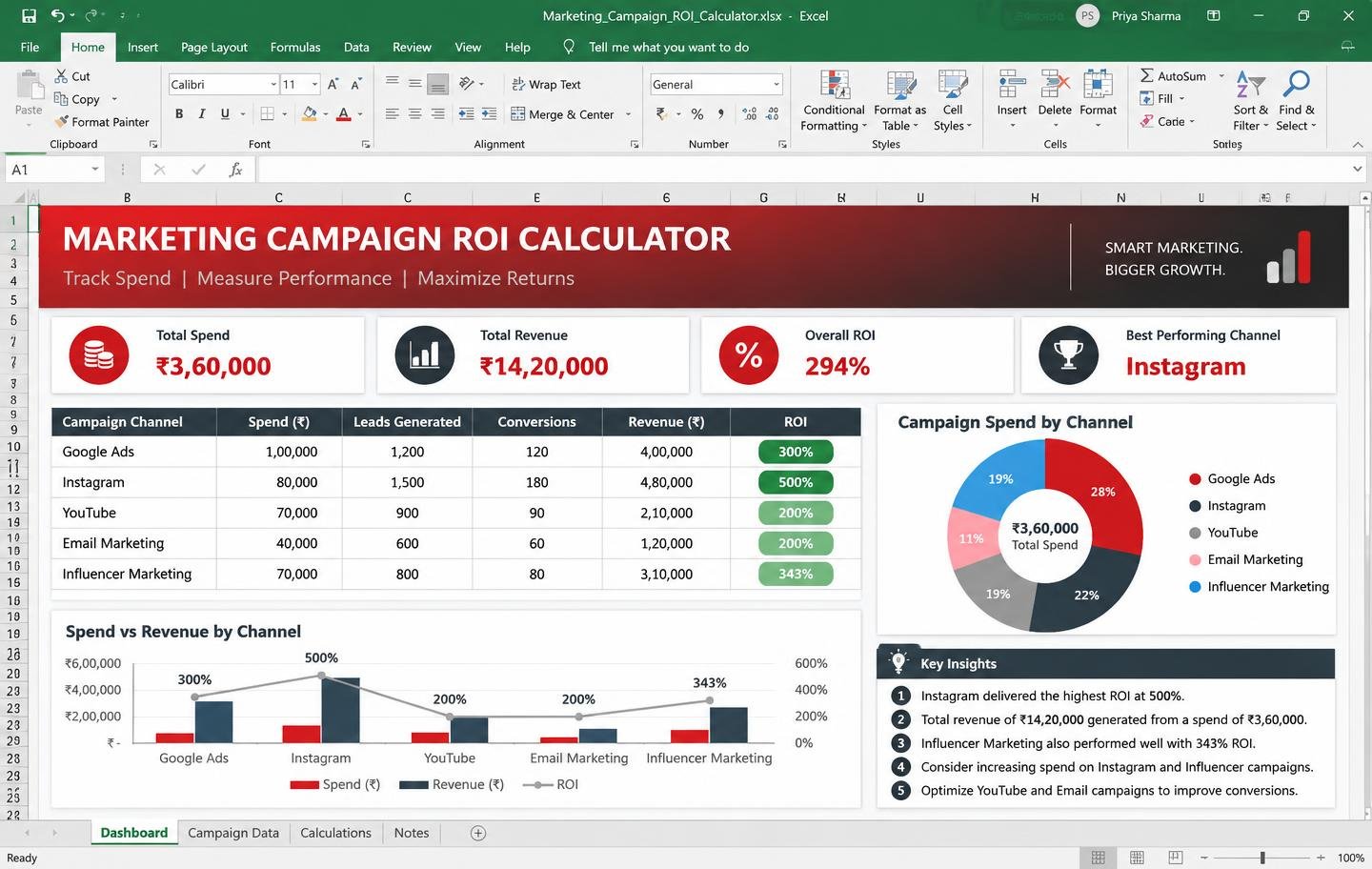
Task: Click the Format cells icon
Action: pos(1098,85)
